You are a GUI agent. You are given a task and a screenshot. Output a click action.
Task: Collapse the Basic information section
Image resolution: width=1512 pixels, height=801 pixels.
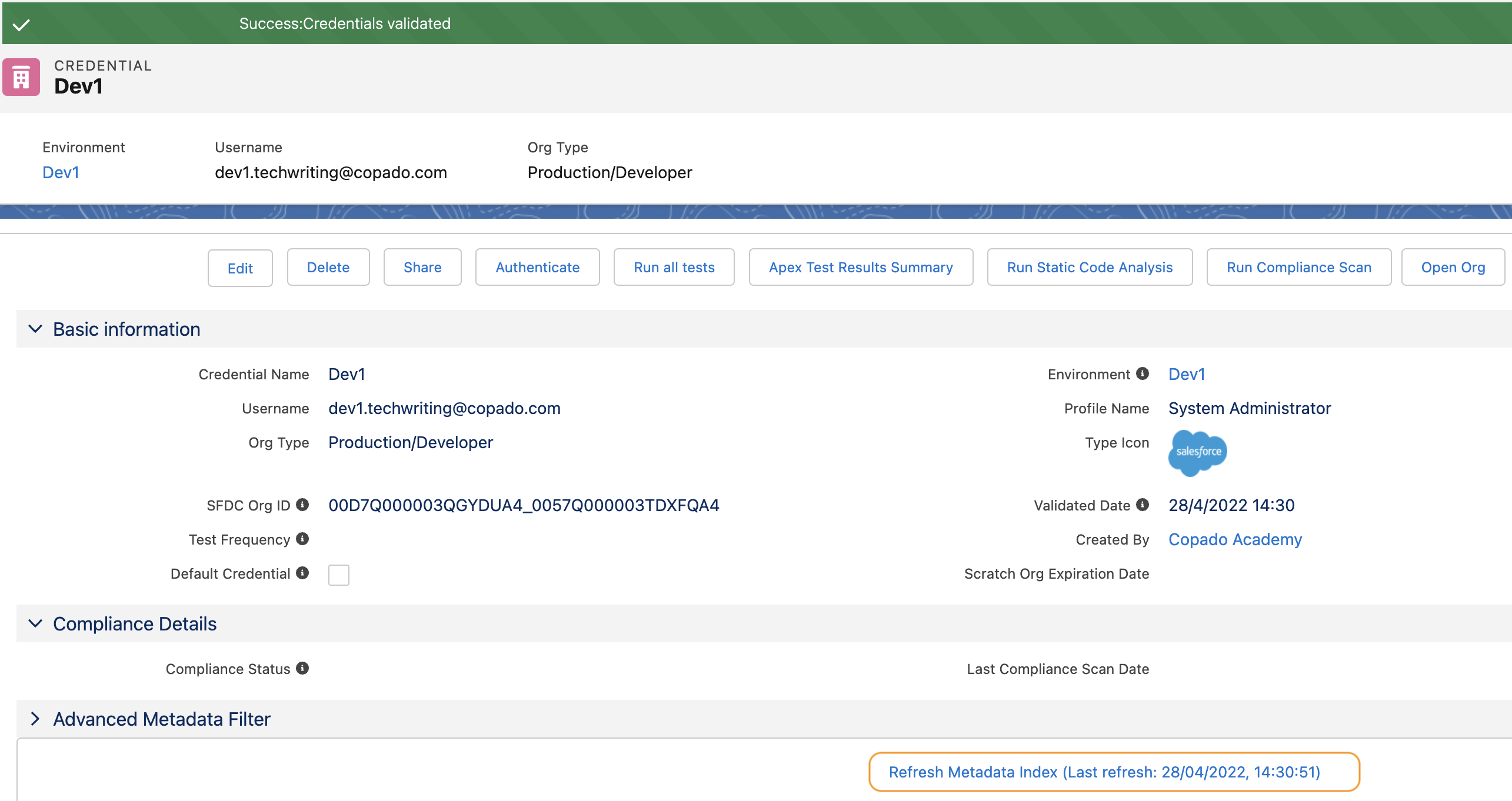(35, 329)
